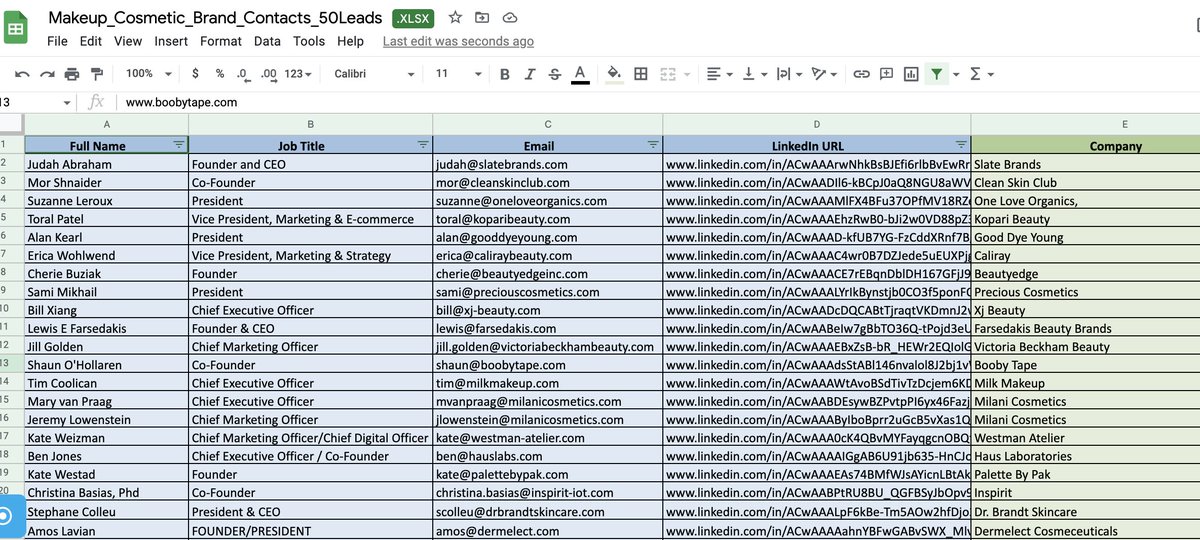Insert a comment from the toolbar
The height and width of the screenshot is (540, 1200).
pyautogui.click(x=886, y=74)
